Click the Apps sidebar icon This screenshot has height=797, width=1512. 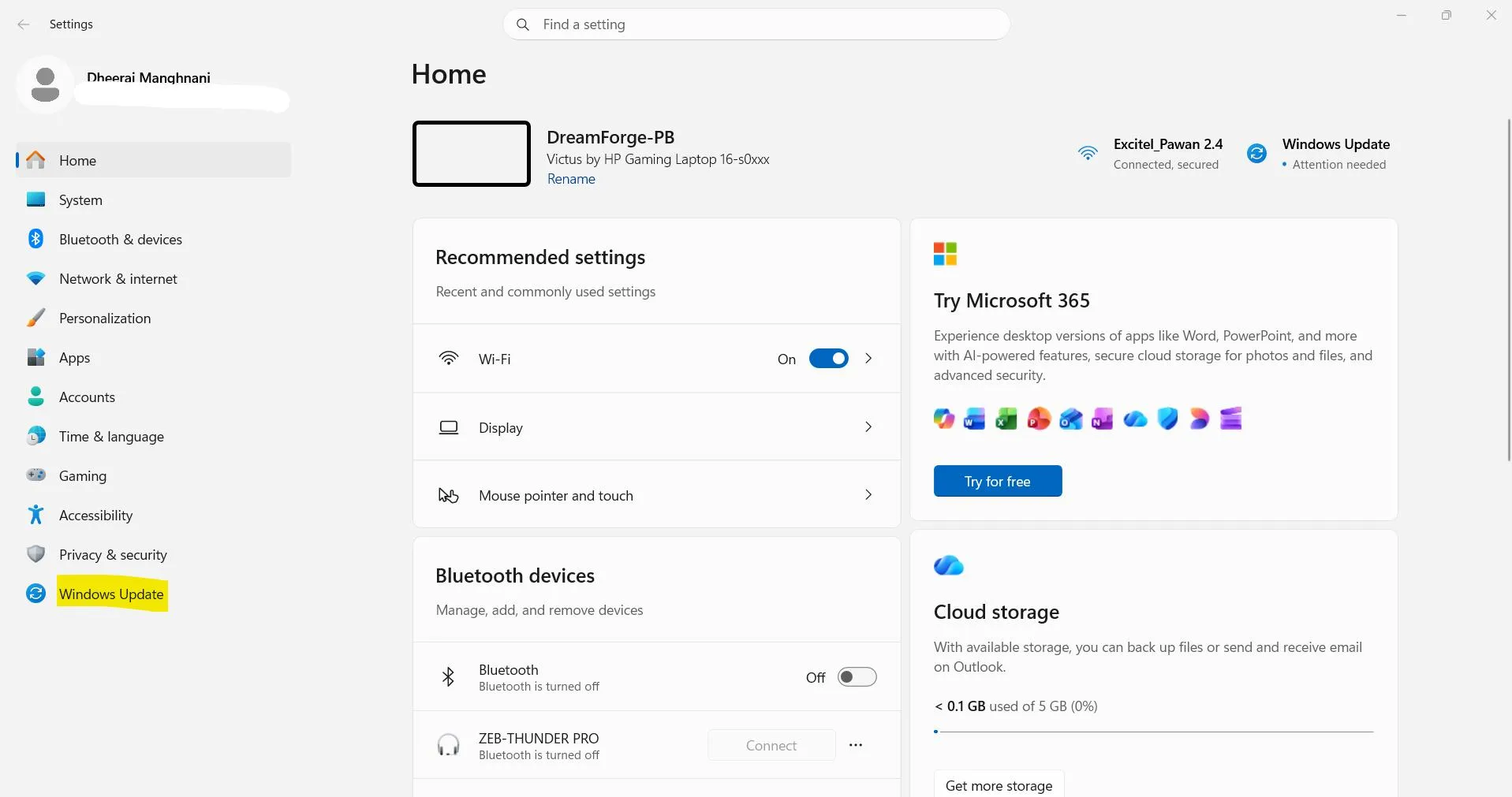tap(35, 357)
